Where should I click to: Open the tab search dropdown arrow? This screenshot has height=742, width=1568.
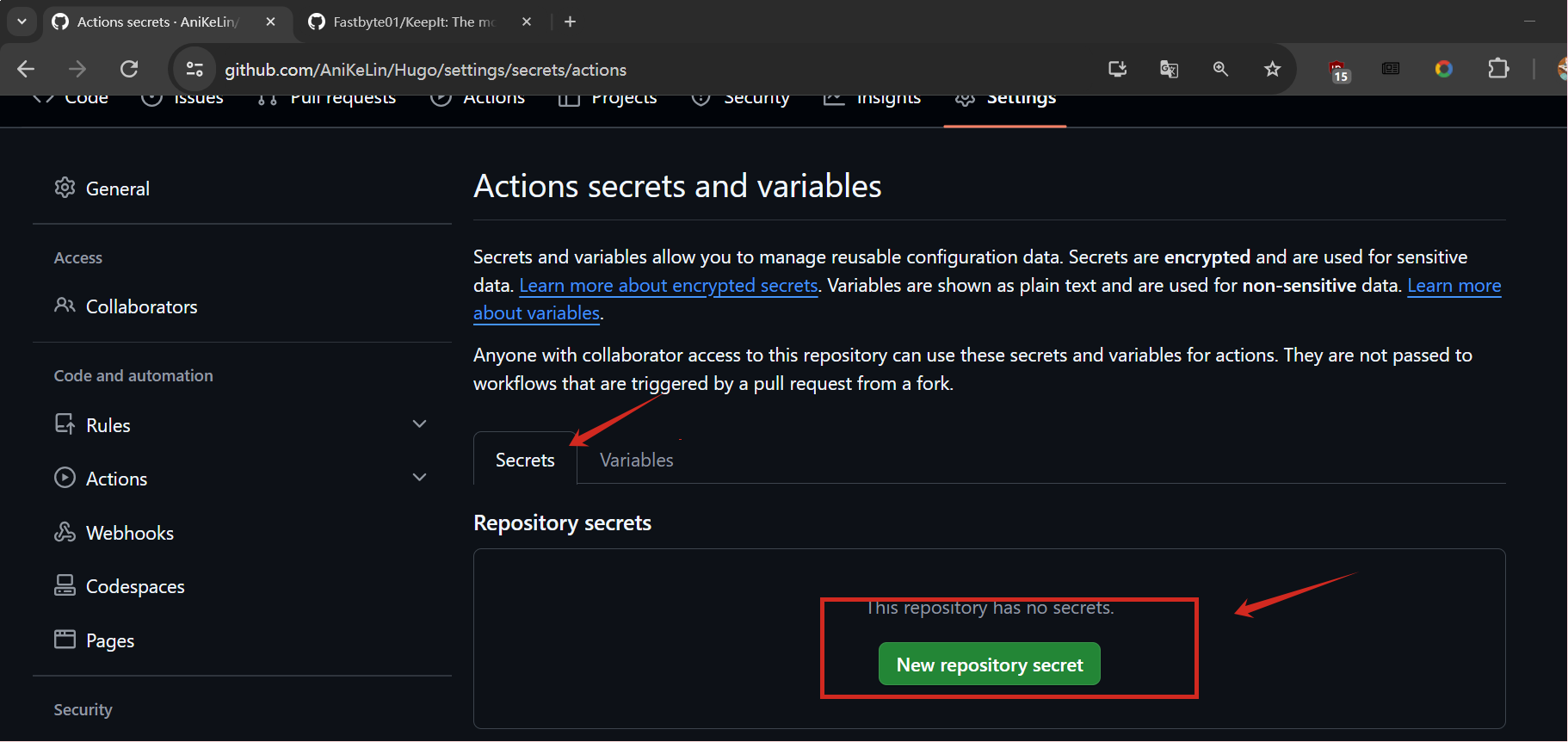22,22
